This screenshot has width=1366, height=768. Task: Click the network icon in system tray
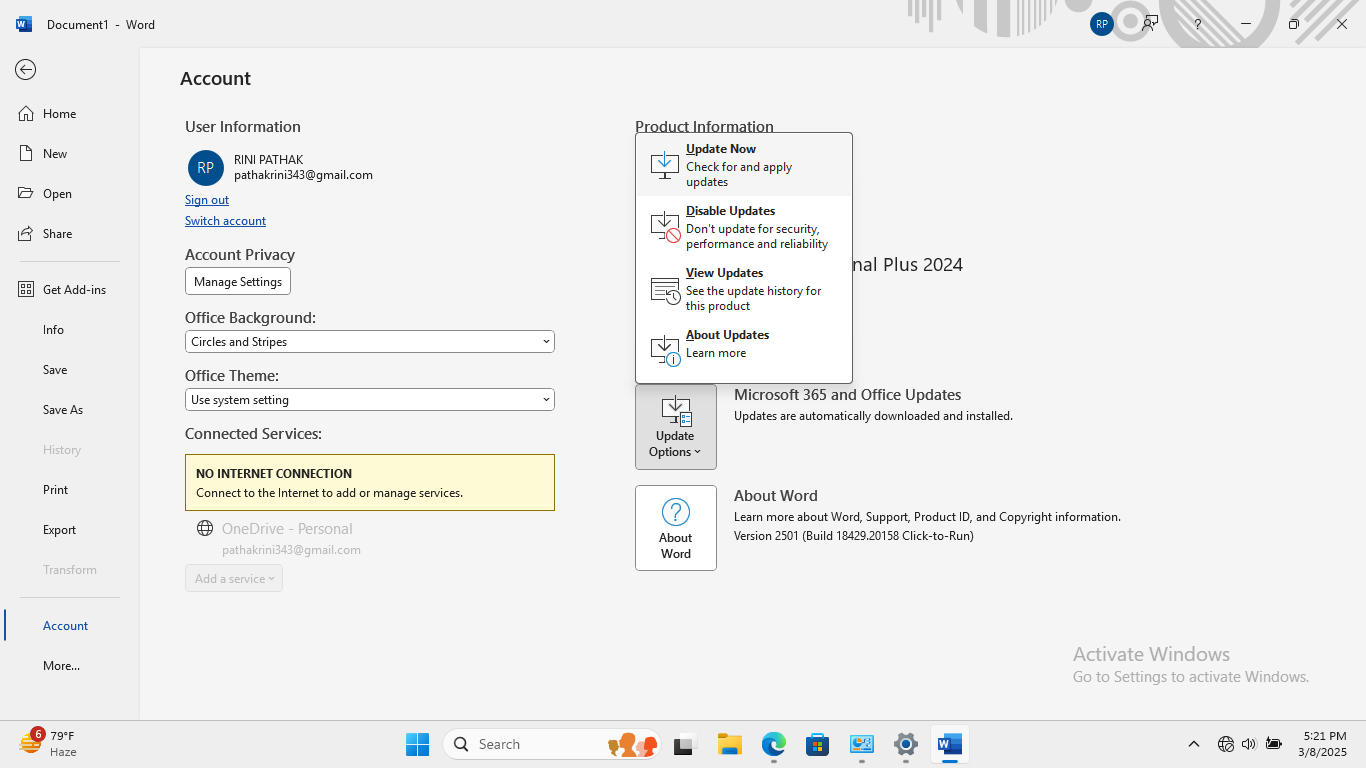[x=1225, y=744]
